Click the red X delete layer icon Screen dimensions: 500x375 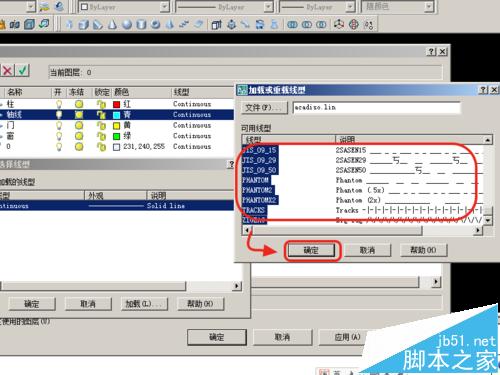tap(7, 70)
